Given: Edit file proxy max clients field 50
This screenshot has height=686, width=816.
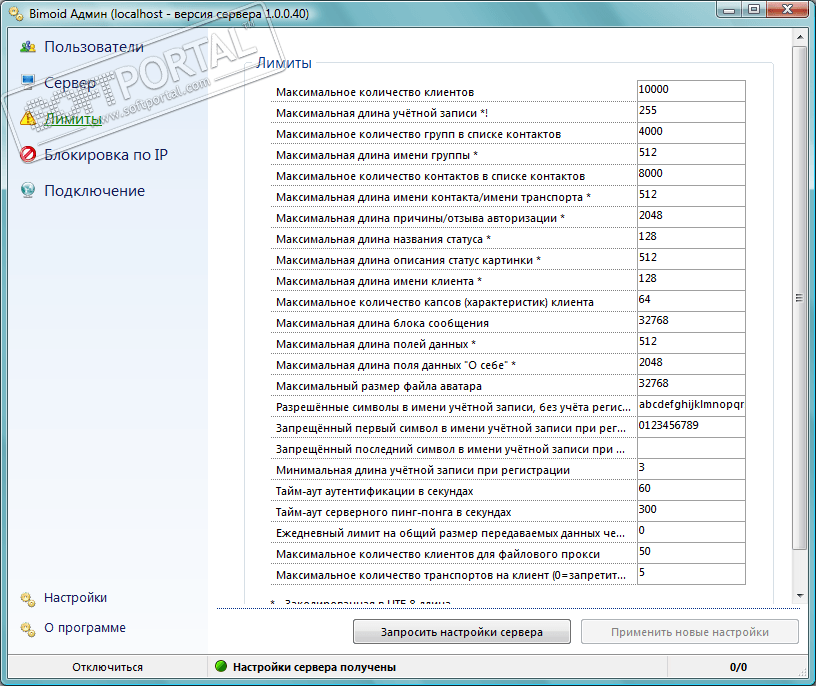Looking at the screenshot, I should point(691,553).
